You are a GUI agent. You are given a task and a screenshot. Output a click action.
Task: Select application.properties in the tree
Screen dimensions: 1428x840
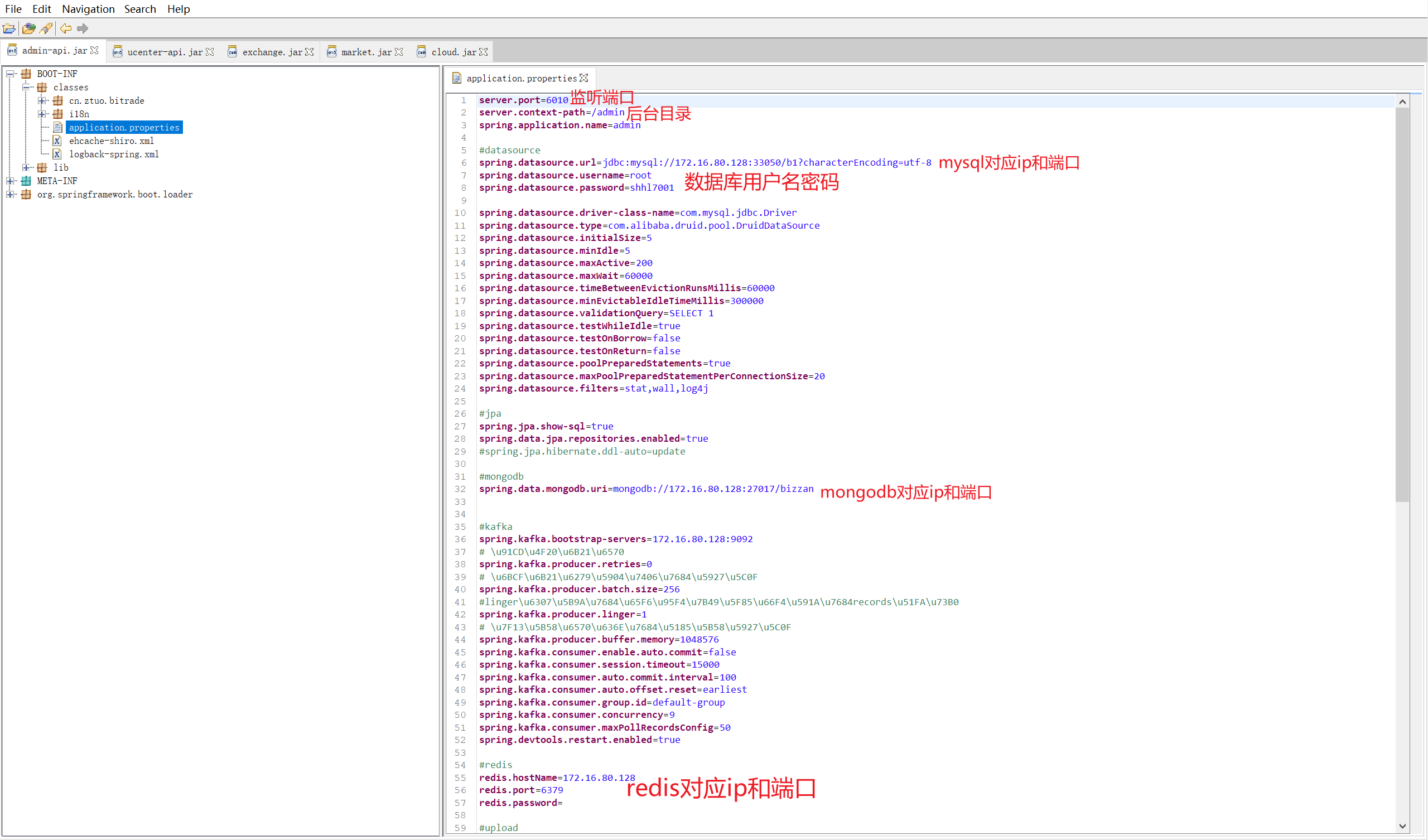[124, 128]
